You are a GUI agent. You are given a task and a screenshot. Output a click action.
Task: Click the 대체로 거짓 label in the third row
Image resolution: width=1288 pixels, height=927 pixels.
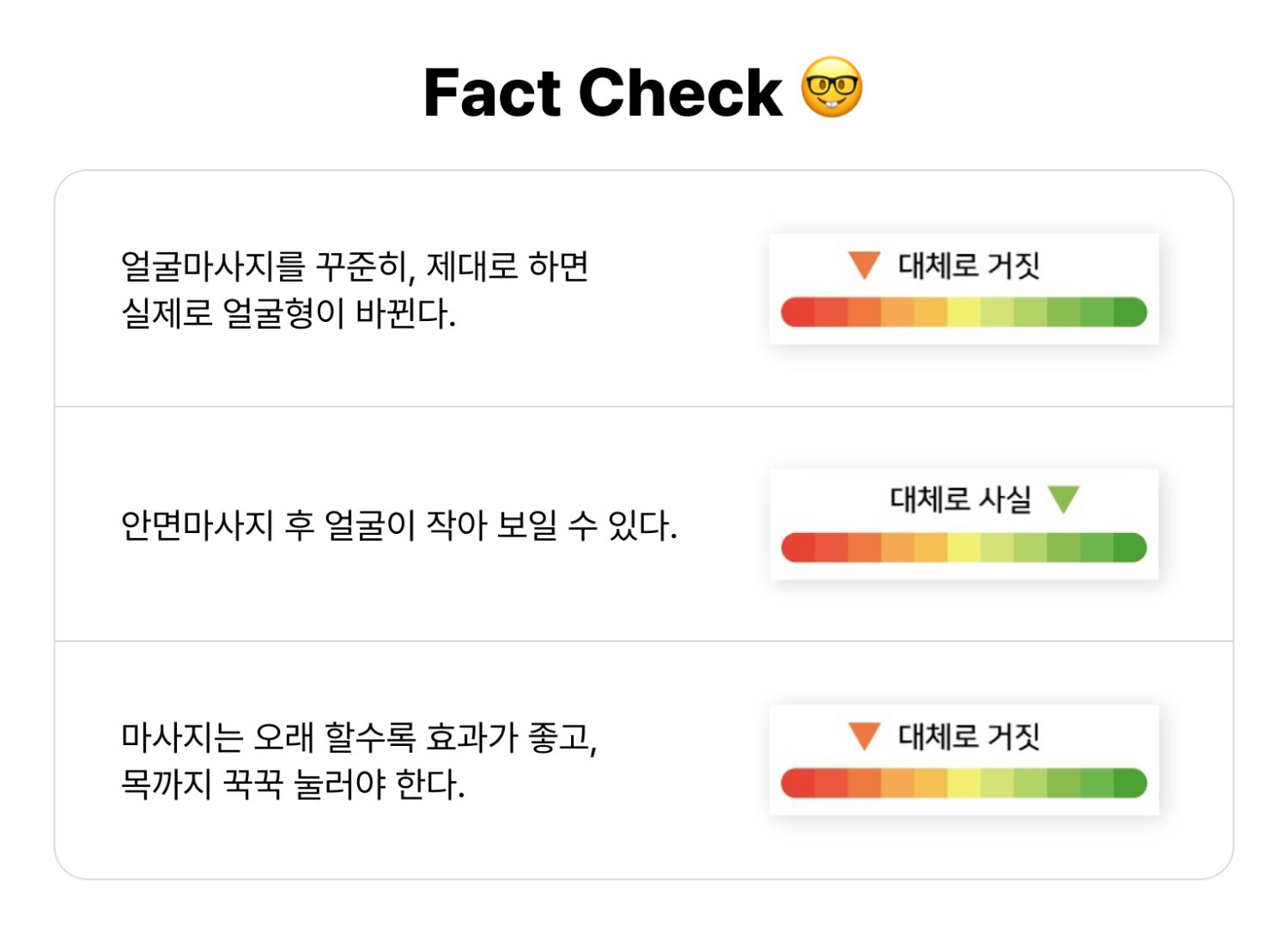pyautogui.click(x=969, y=736)
